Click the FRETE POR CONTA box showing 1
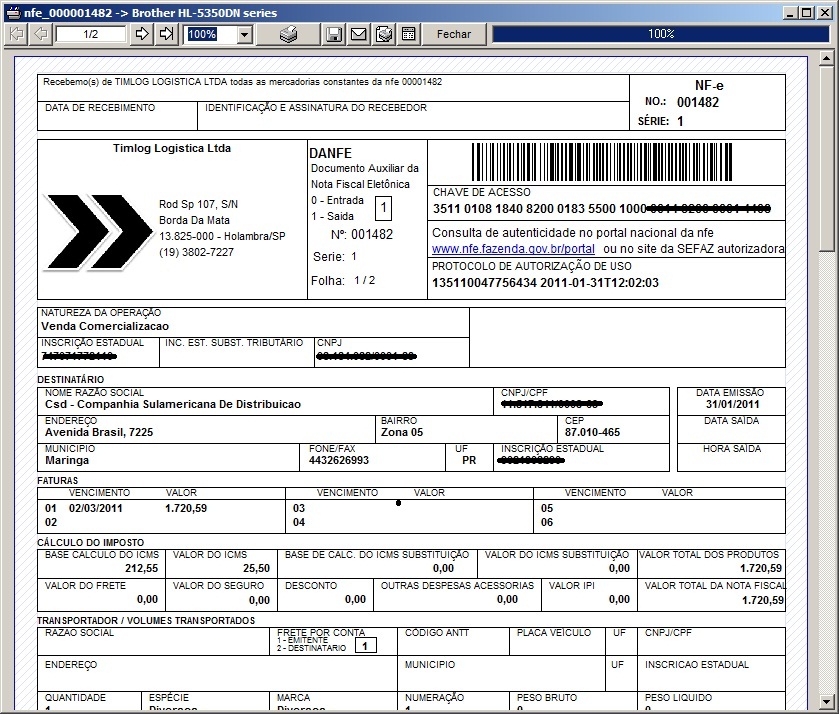Screen dimensions: 839x714 365,645
